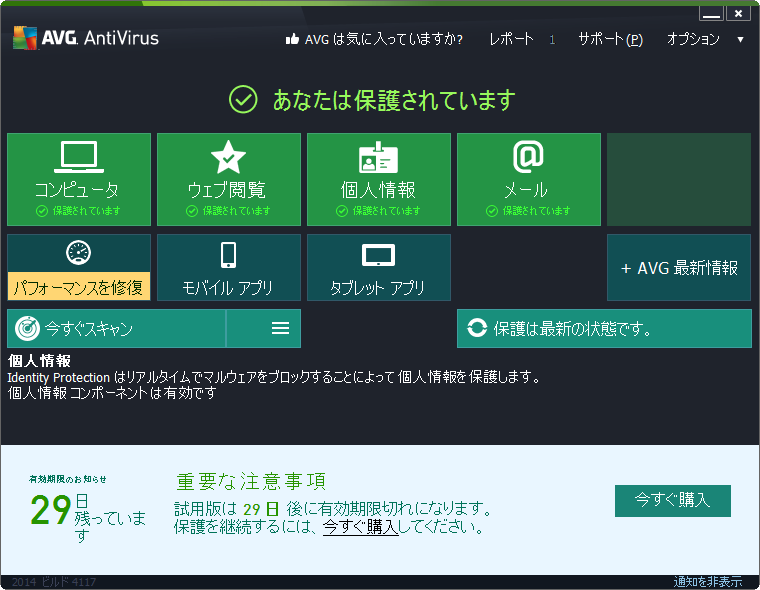Click AVG は気に入っていますか? link
Image resolution: width=760 pixels, height=590 pixels.
(383, 39)
